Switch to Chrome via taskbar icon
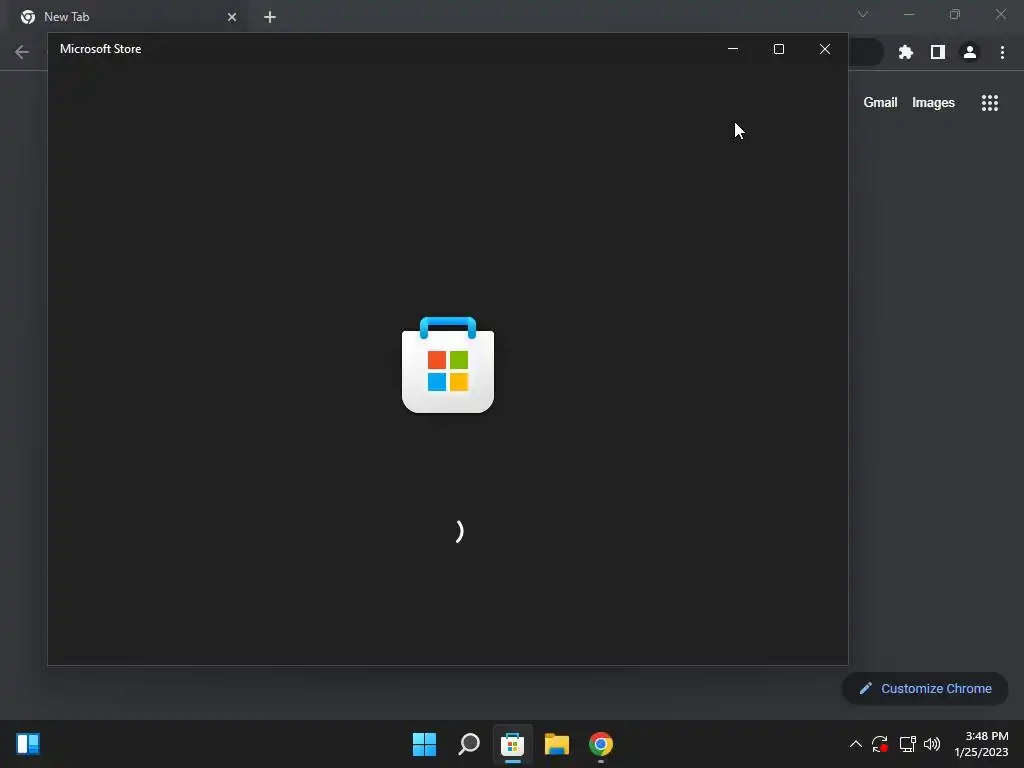This screenshot has width=1024, height=768. [x=601, y=744]
